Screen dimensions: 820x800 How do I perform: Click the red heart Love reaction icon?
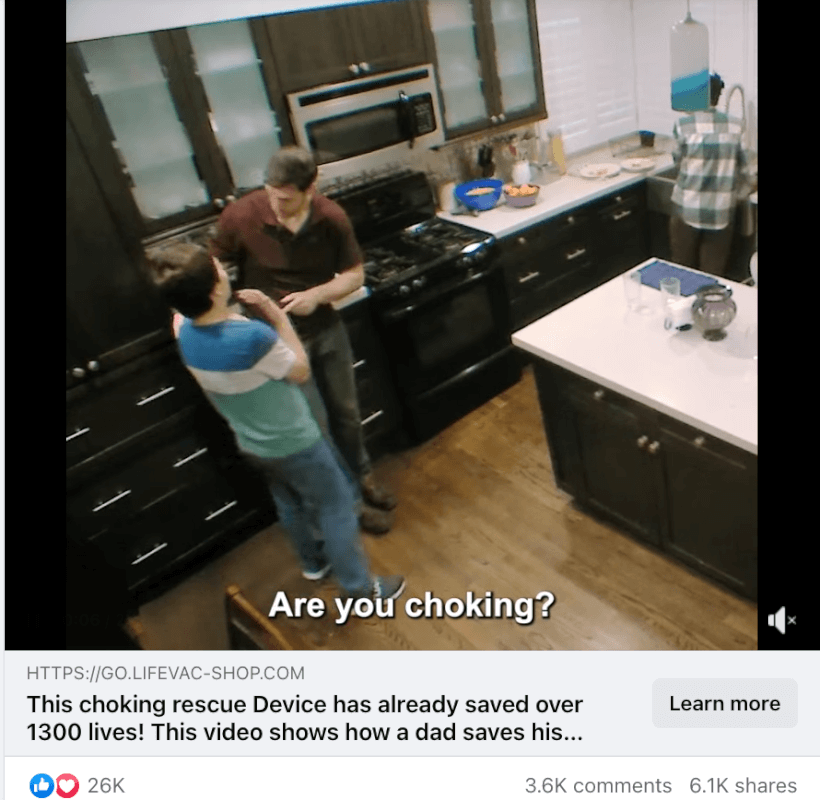(67, 785)
